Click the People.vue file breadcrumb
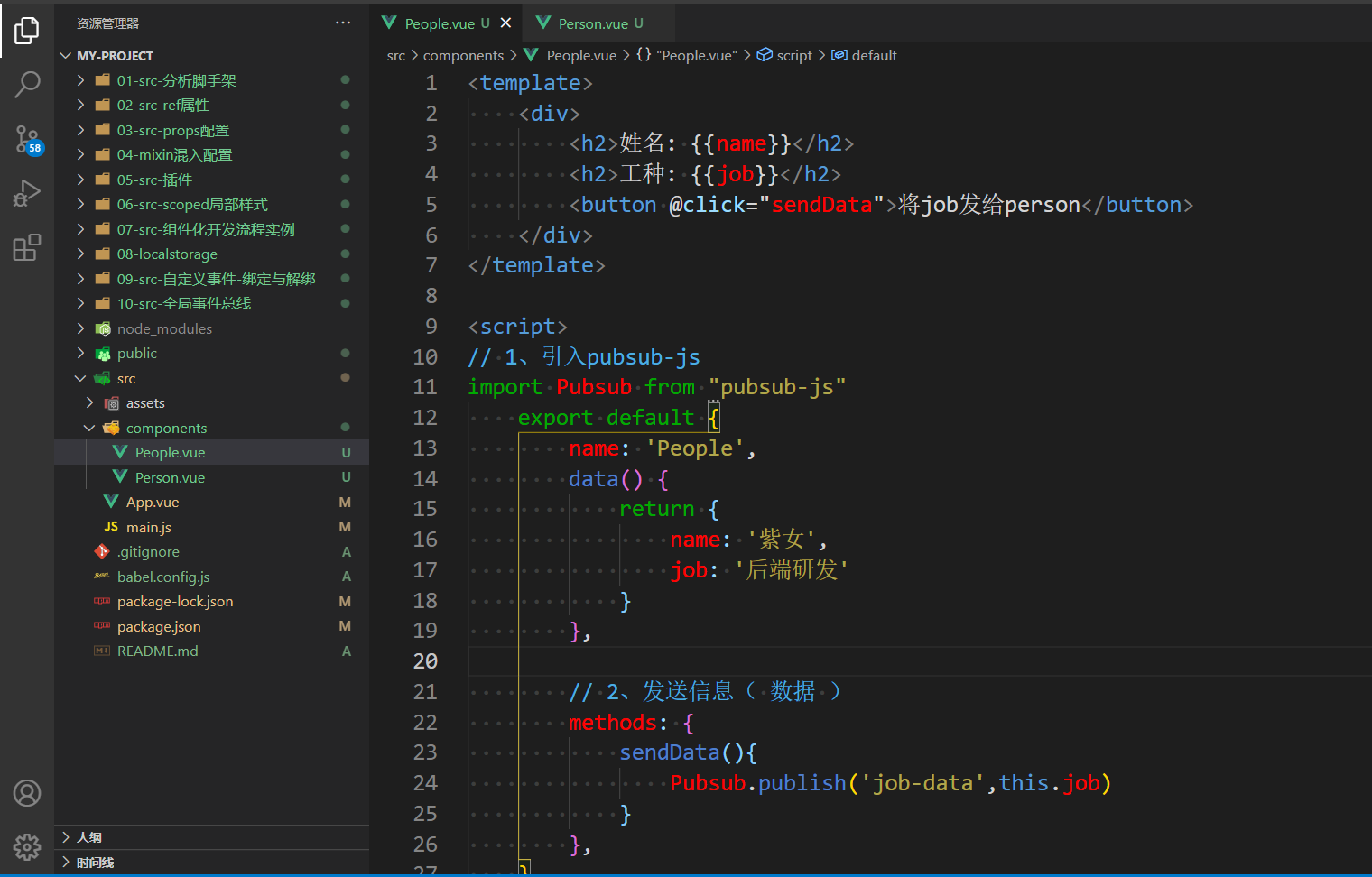1372x877 pixels. (570, 56)
